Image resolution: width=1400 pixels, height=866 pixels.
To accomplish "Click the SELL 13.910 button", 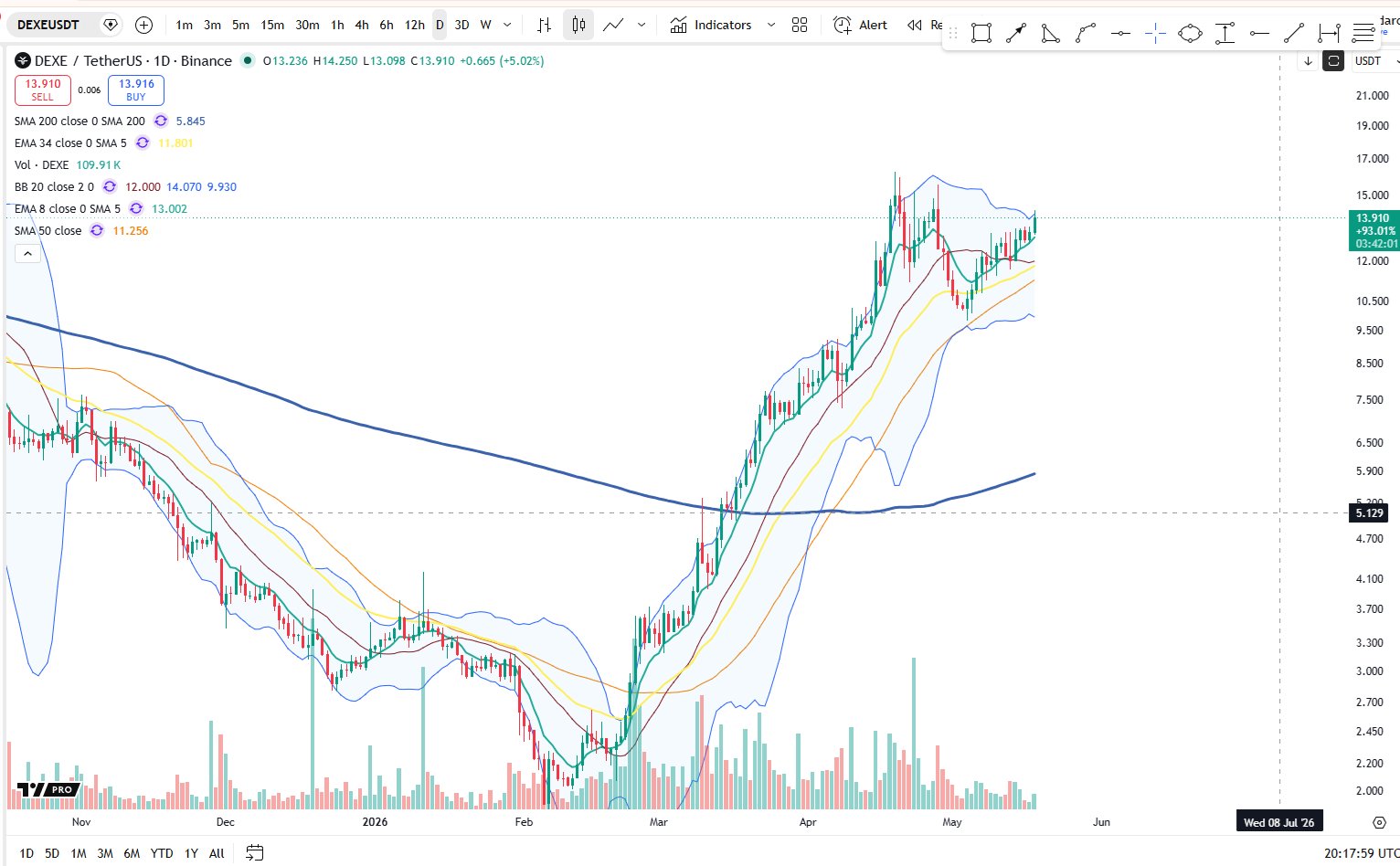I will click(x=43, y=90).
